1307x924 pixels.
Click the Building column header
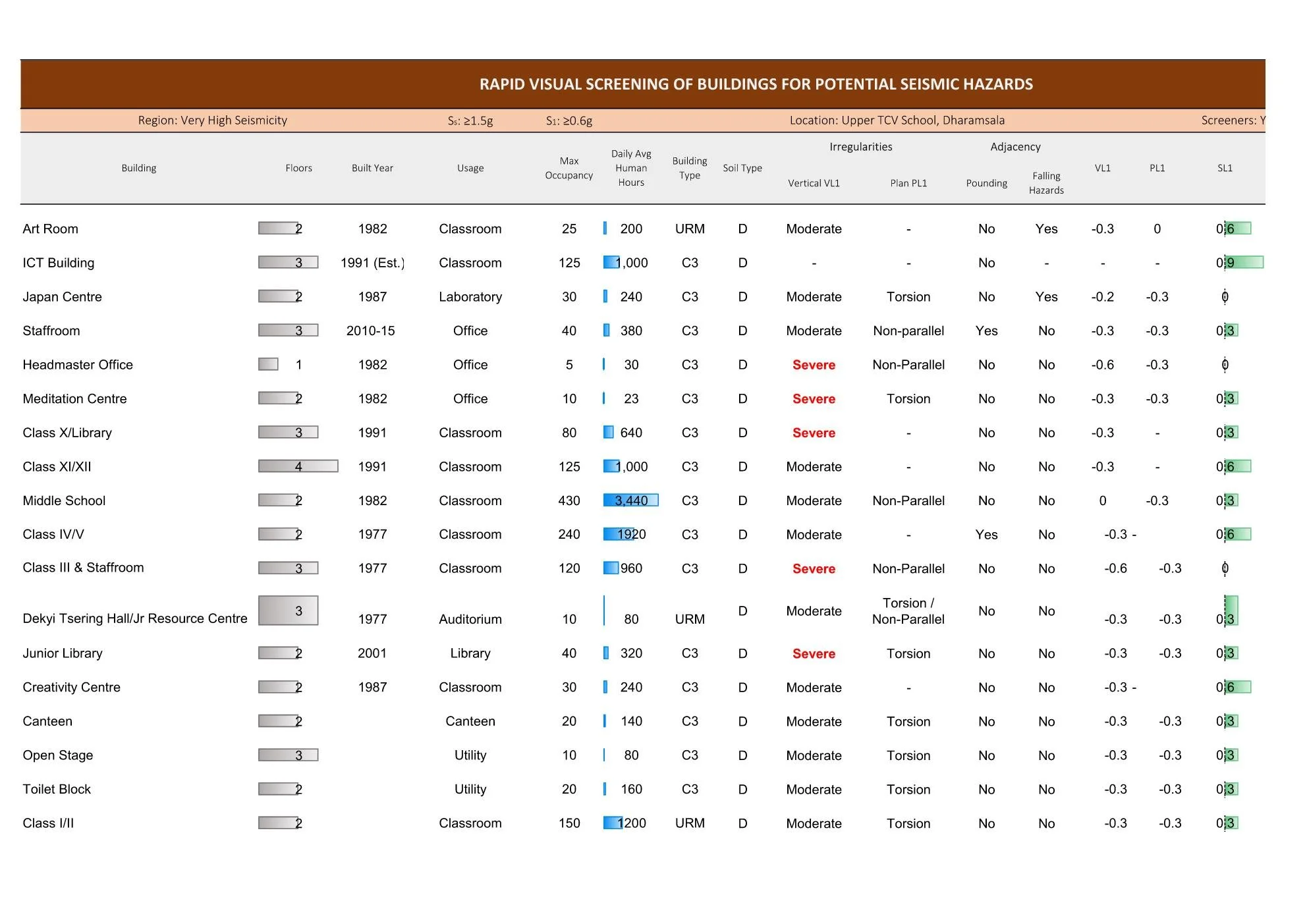click(x=139, y=168)
